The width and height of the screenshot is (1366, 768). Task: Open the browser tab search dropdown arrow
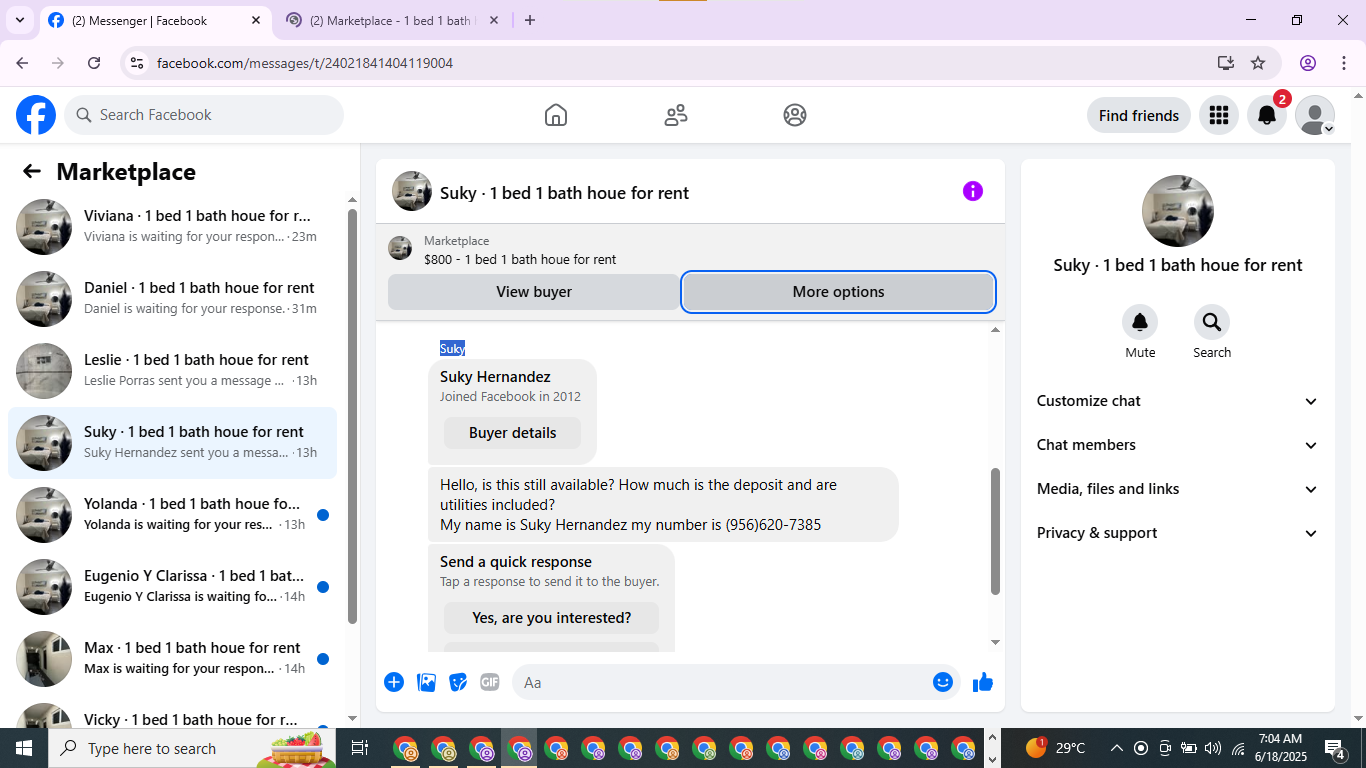(x=19, y=20)
